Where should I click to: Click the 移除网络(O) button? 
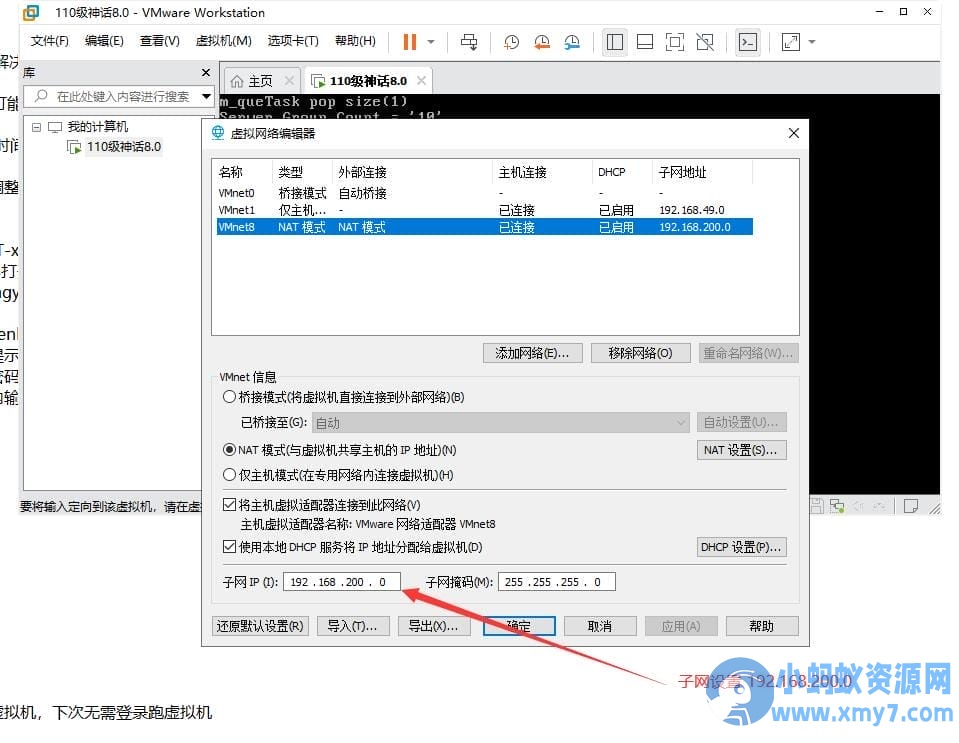point(640,353)
